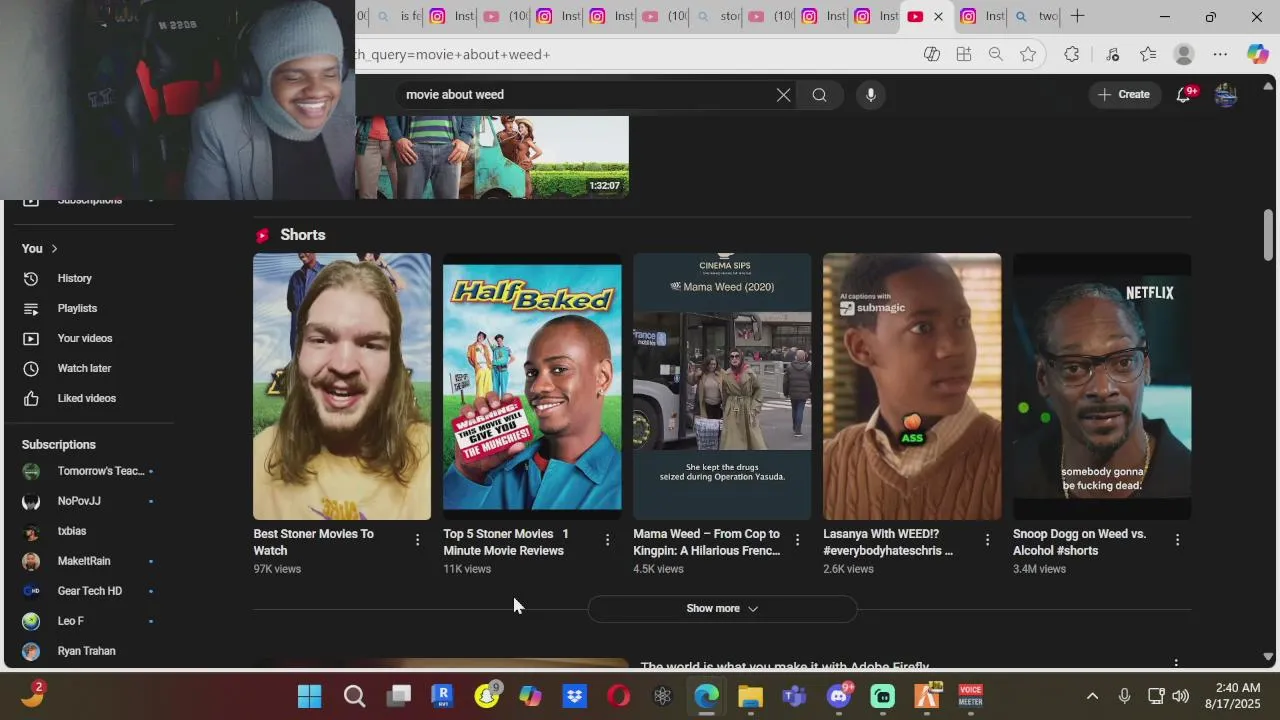Click 'Snoop Dogg on Weed vs. Alcohol' title

click(x=1080, y=542)
